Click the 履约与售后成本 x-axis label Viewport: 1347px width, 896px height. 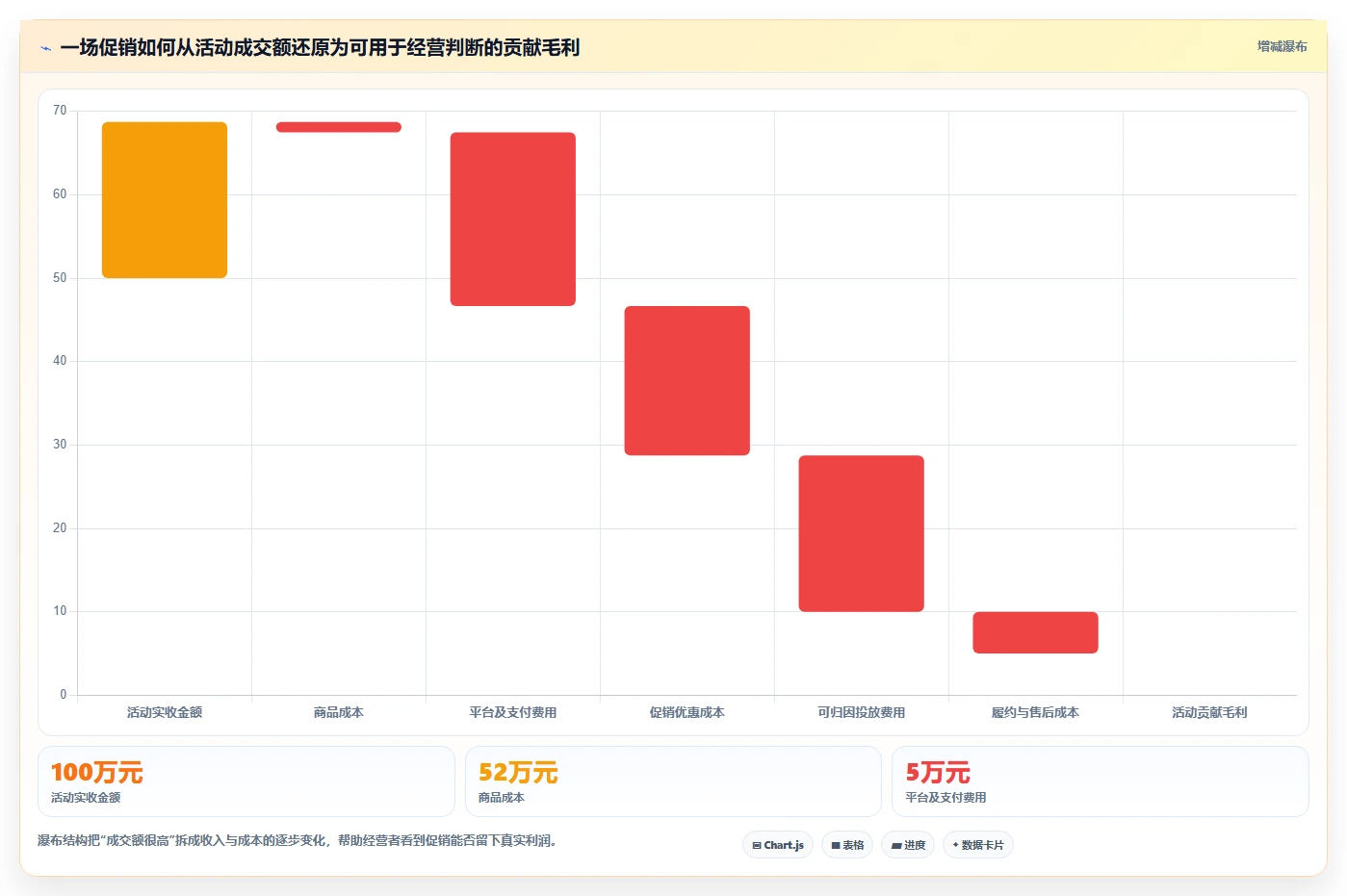(x=1035, y=712)
